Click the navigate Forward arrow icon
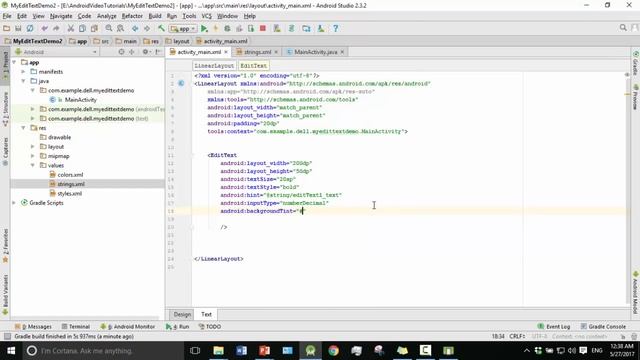 pyautogui.click(x=147, y=29)
